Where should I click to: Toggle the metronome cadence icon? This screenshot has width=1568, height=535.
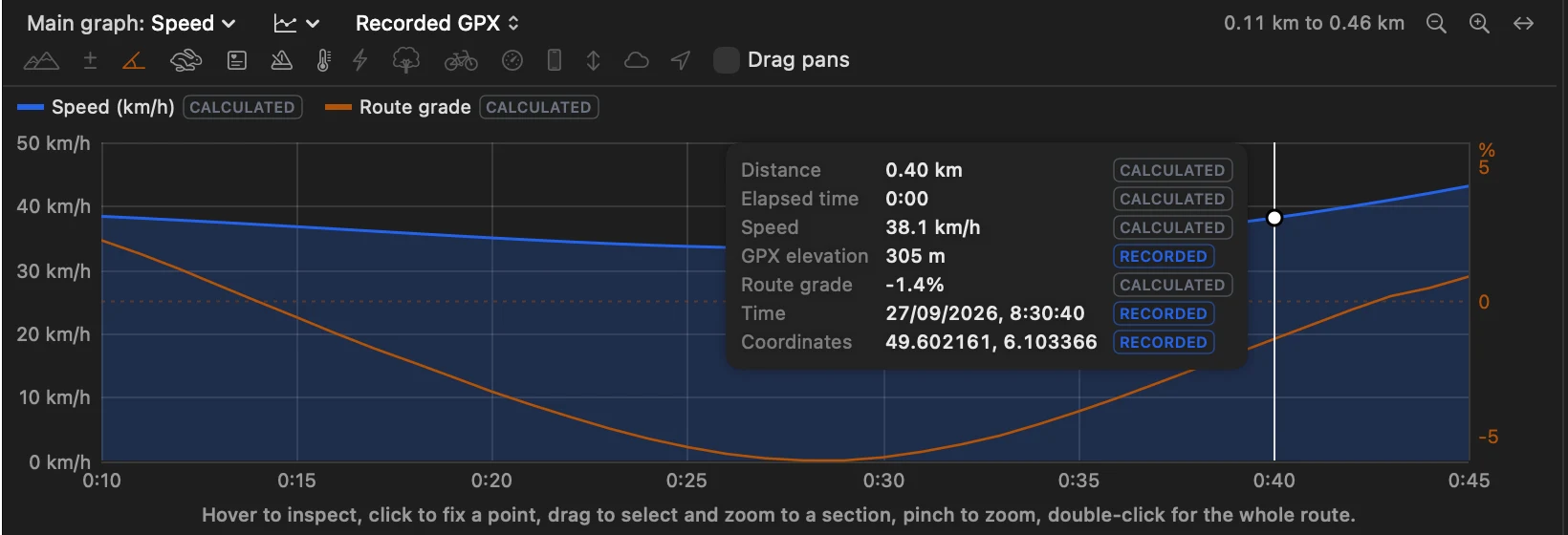(x=281, y=61)
